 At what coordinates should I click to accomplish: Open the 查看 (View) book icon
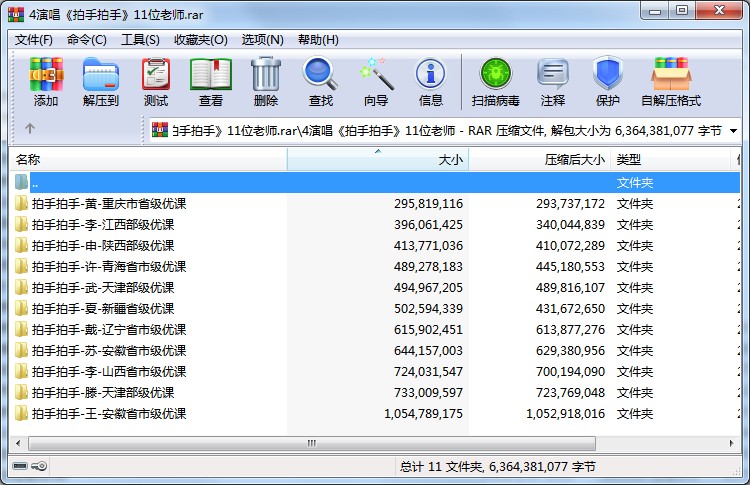211,75
